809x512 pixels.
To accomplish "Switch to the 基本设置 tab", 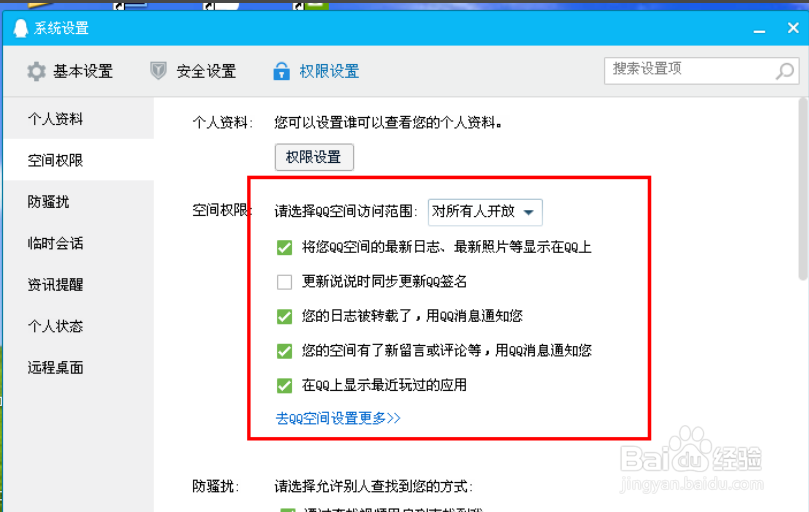I will [x=70, y=71].
